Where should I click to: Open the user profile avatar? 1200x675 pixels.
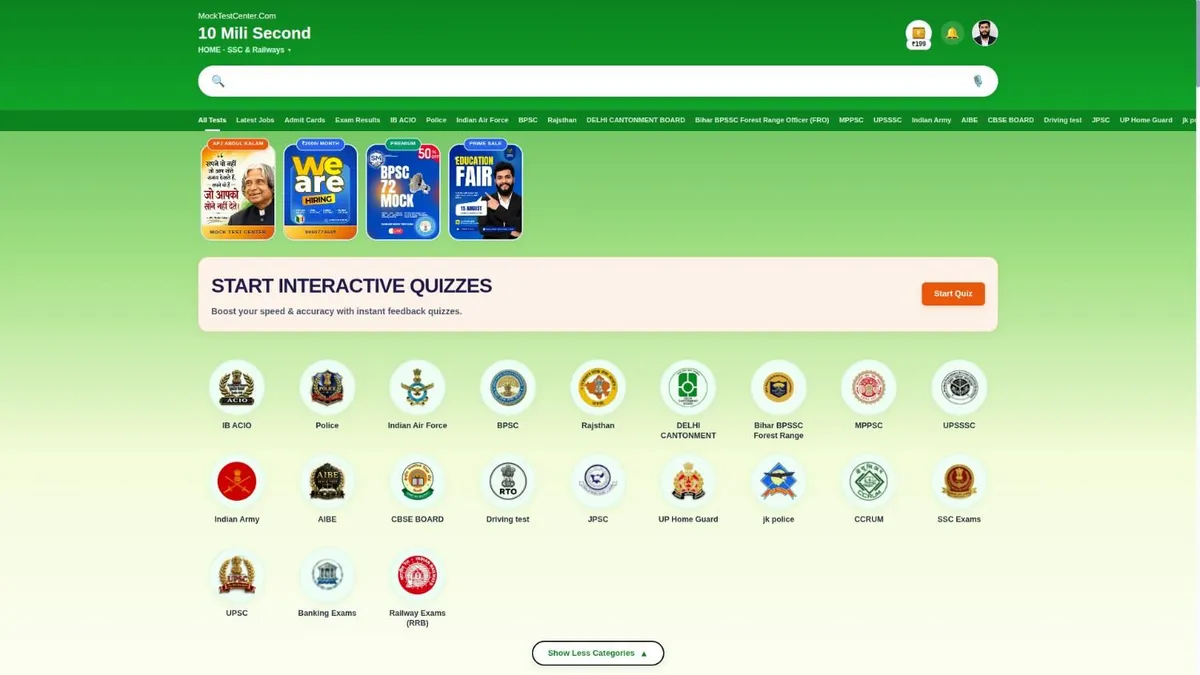tap(985, 33)
